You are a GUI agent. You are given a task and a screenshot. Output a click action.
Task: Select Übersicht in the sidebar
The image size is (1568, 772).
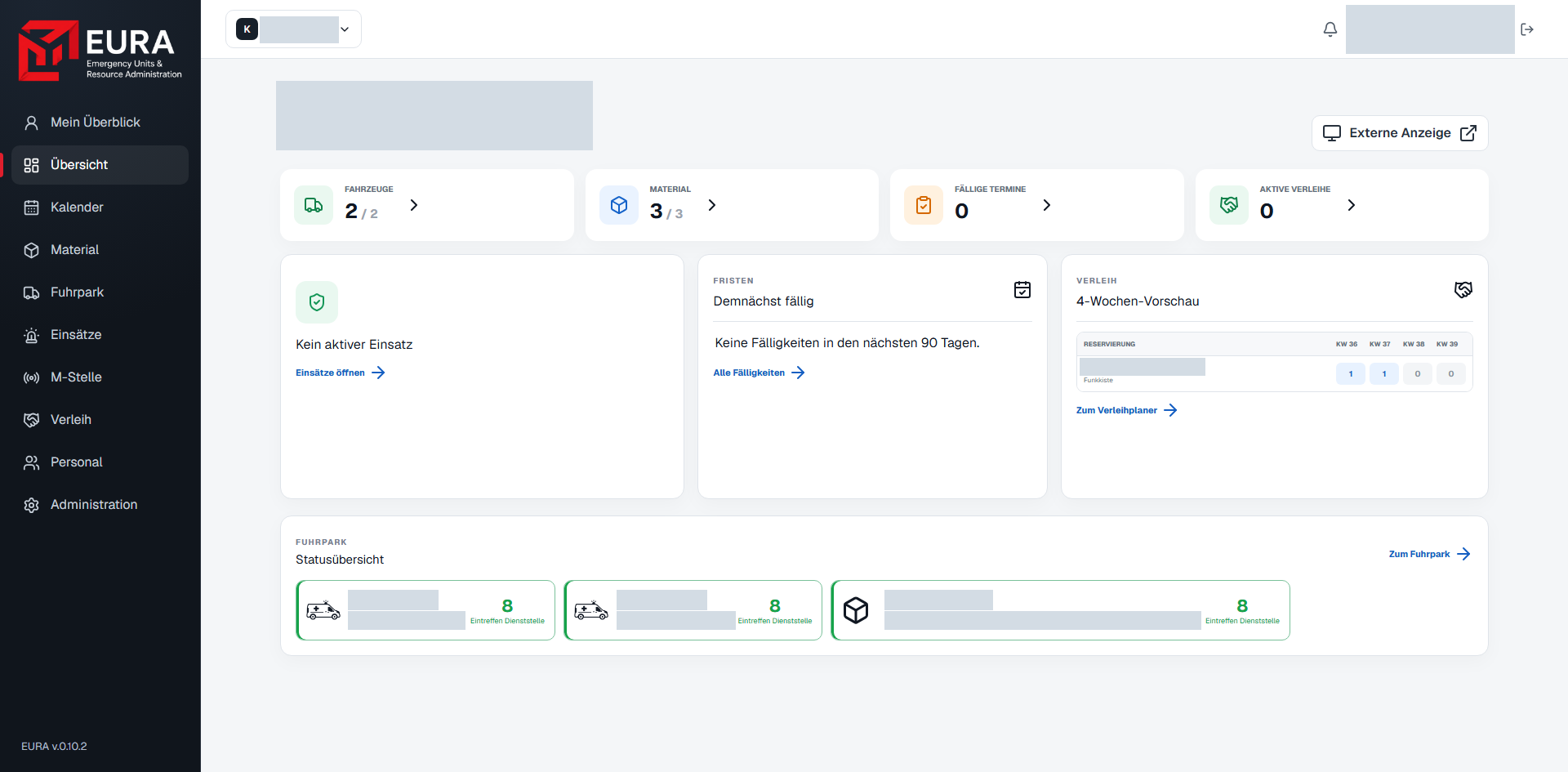click(100, 165)
